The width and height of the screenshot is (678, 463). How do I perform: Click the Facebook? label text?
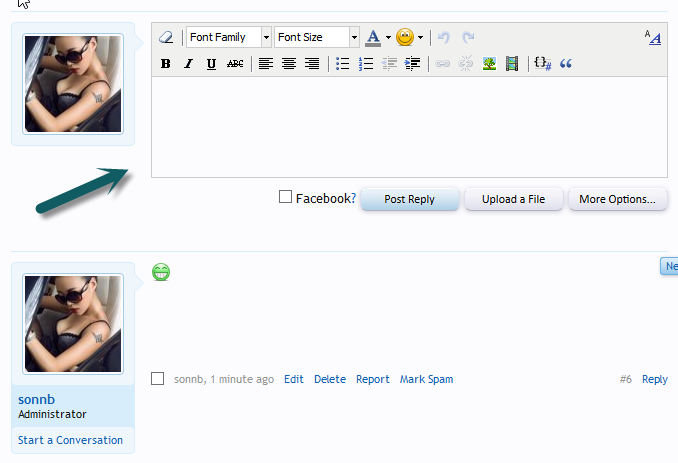click(326, 198)
